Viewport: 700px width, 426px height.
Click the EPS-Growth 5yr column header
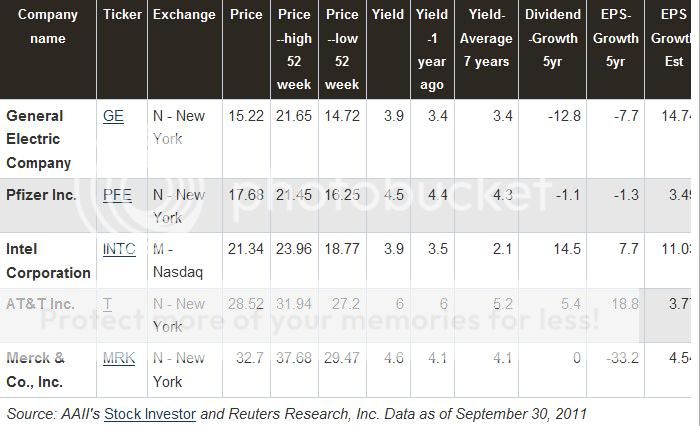[615, 38]
